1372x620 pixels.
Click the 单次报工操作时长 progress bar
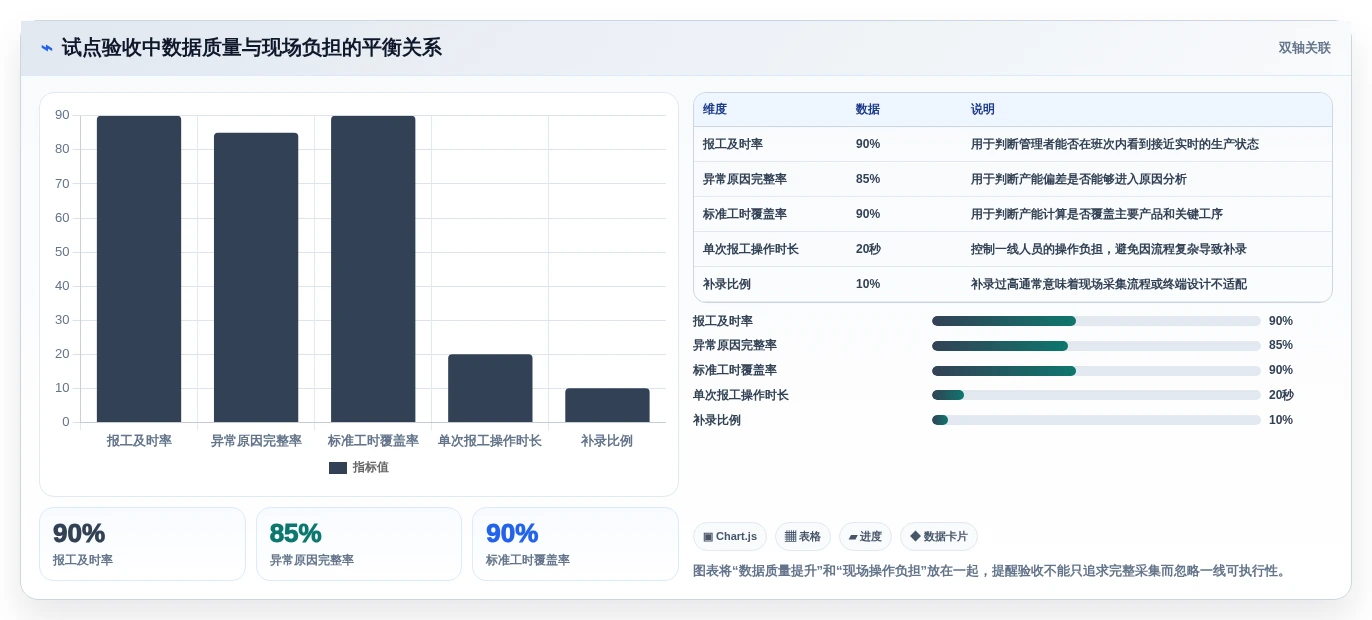pos(1096,395)
